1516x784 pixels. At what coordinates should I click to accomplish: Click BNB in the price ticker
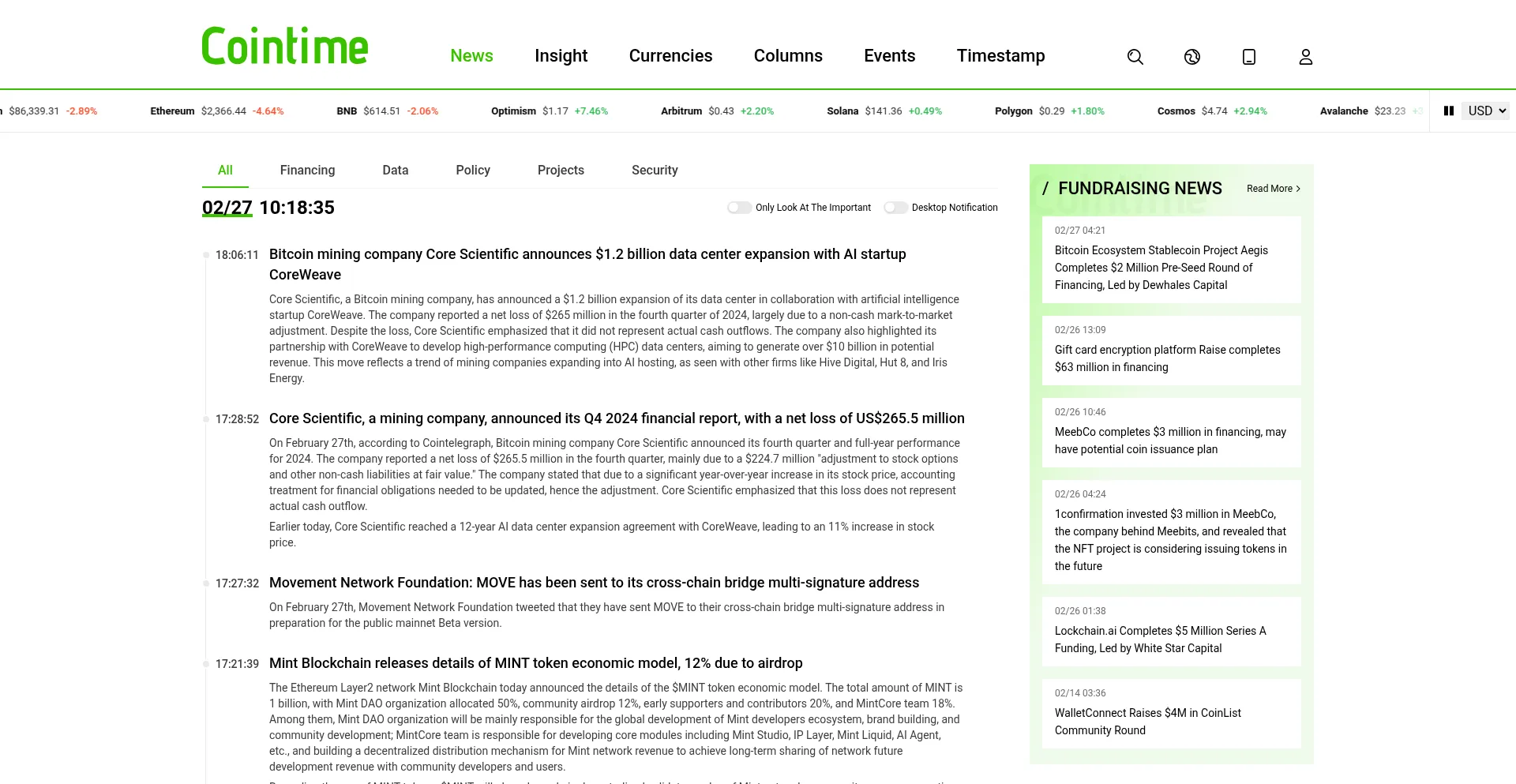[x=347, y=111]
